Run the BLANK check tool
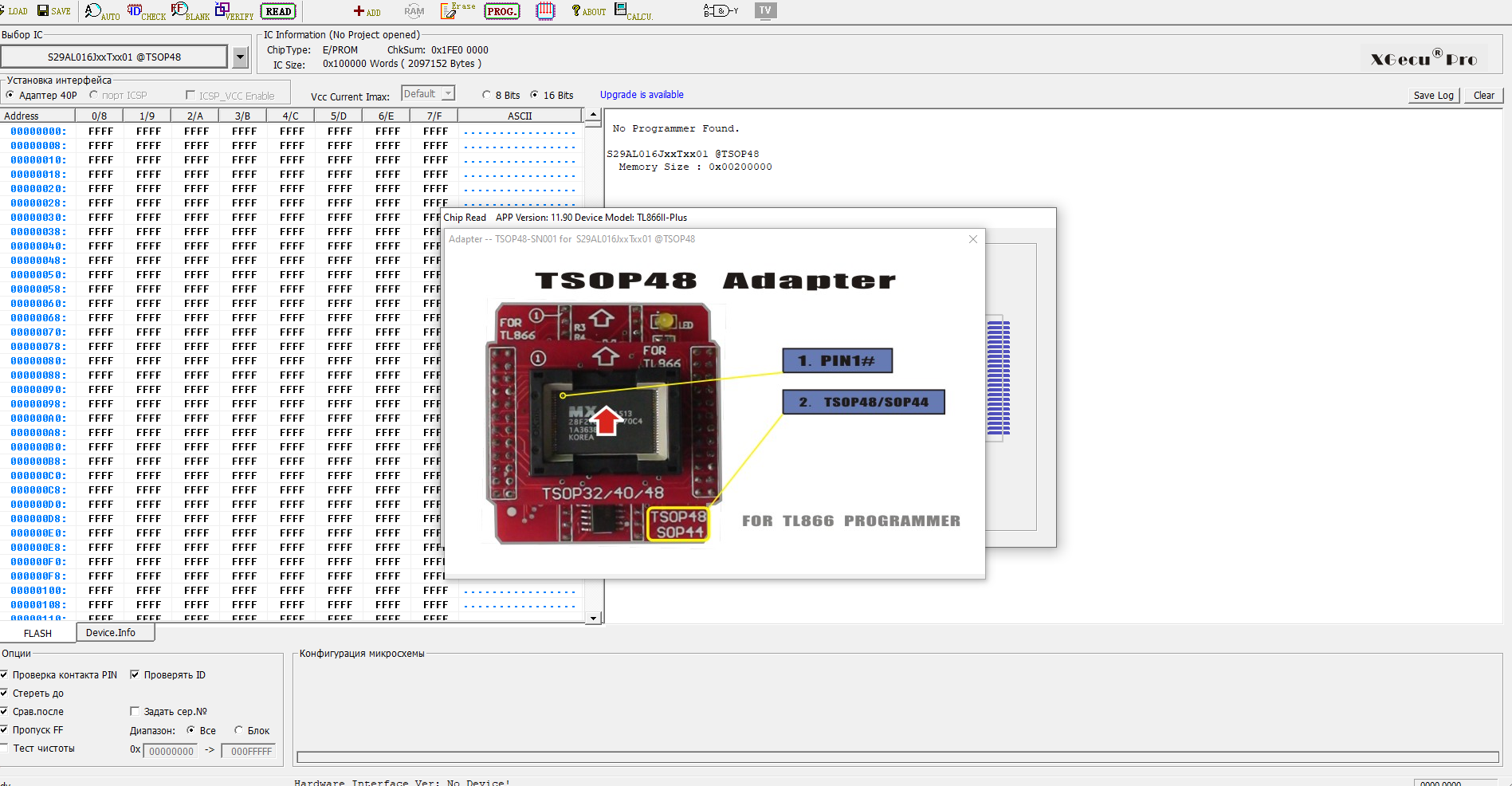This screenshot has height=786, width=1512. click(190, 11)
